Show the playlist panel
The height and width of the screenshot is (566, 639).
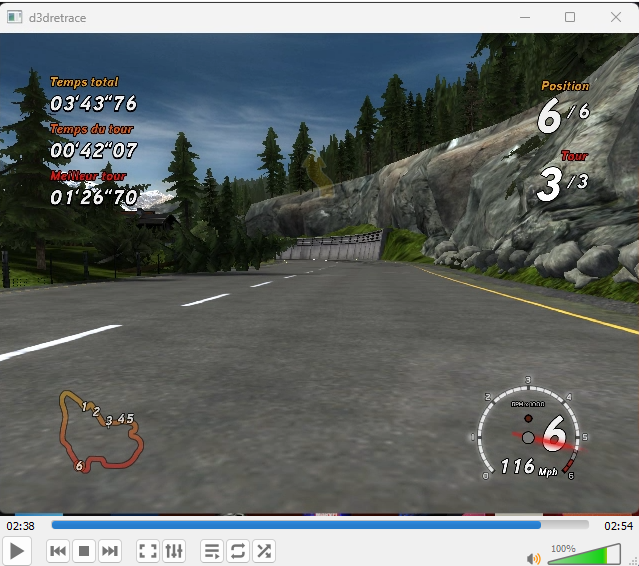point(212,551)
